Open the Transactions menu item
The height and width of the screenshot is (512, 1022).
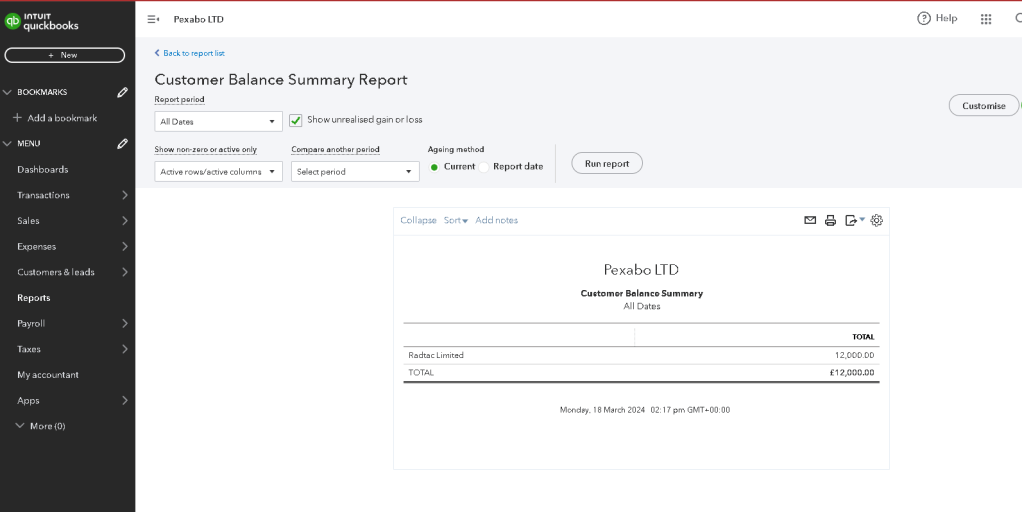[43, 195]
